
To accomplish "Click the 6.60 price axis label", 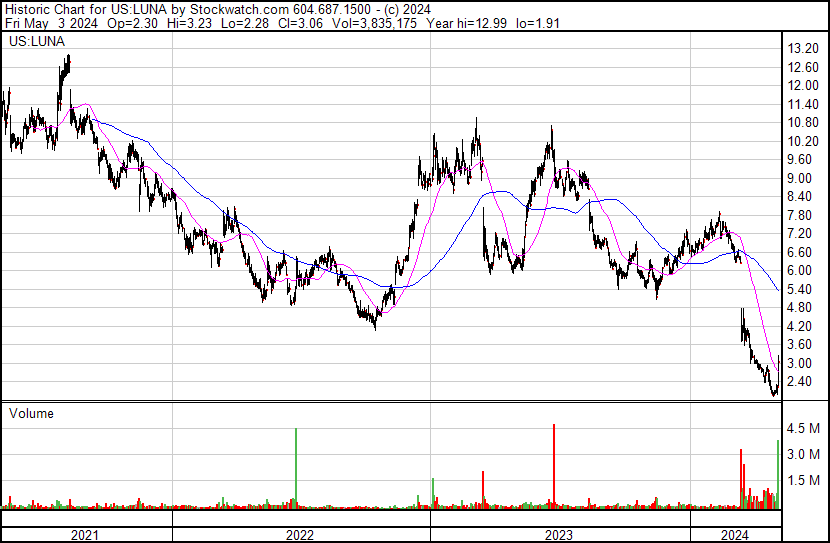I will point(800,252).
